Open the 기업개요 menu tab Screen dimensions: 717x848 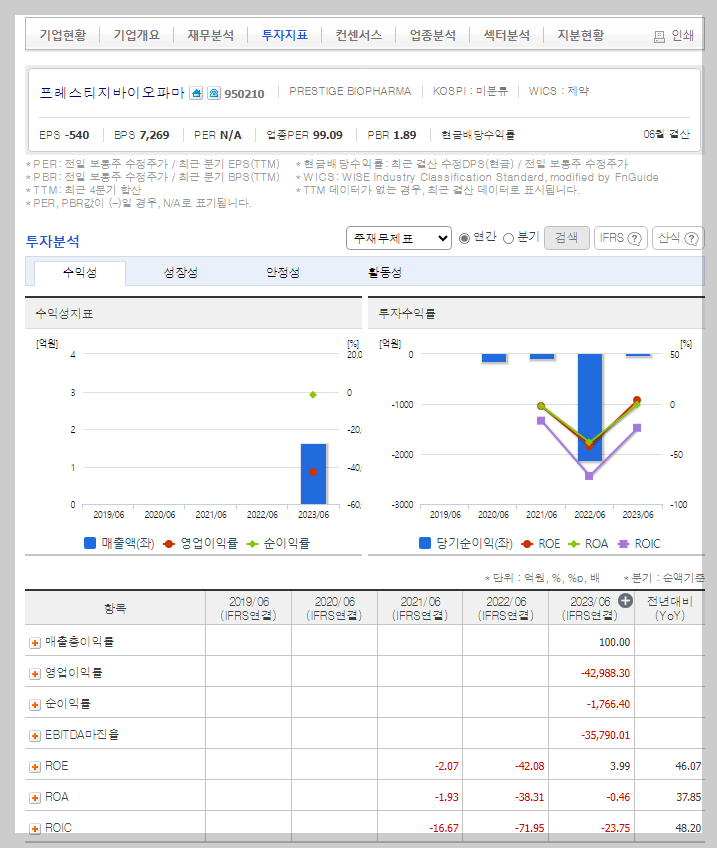click(x=137, y=35)
